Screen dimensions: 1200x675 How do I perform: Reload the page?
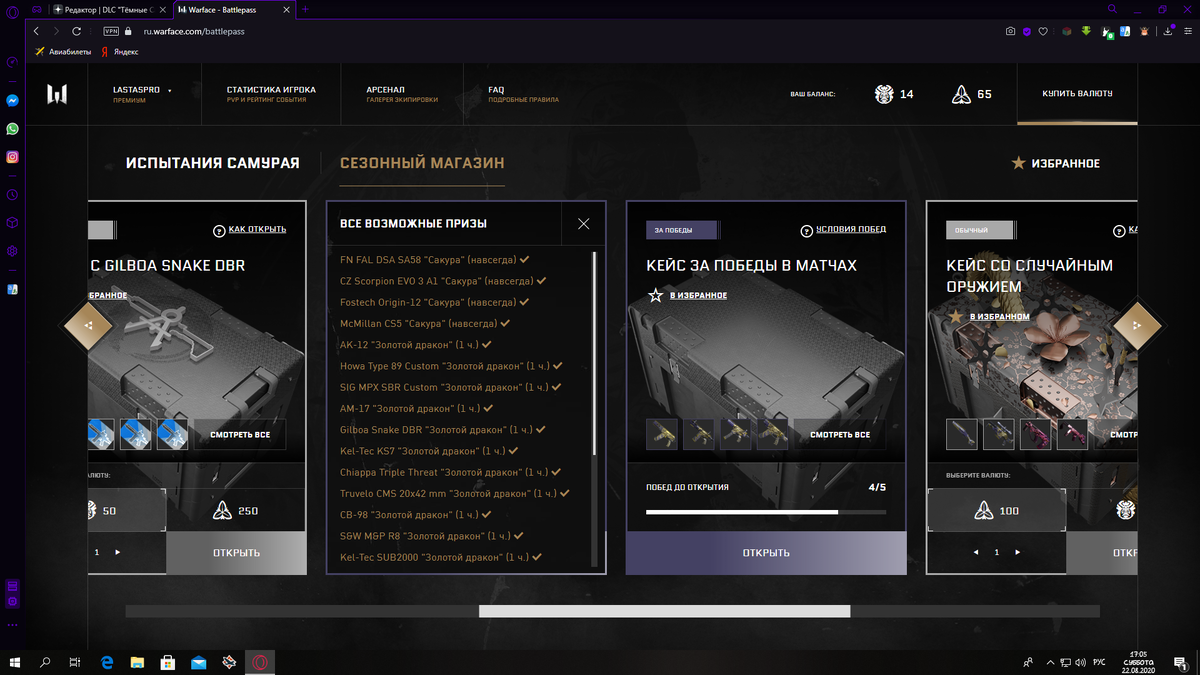pos(76,31)
